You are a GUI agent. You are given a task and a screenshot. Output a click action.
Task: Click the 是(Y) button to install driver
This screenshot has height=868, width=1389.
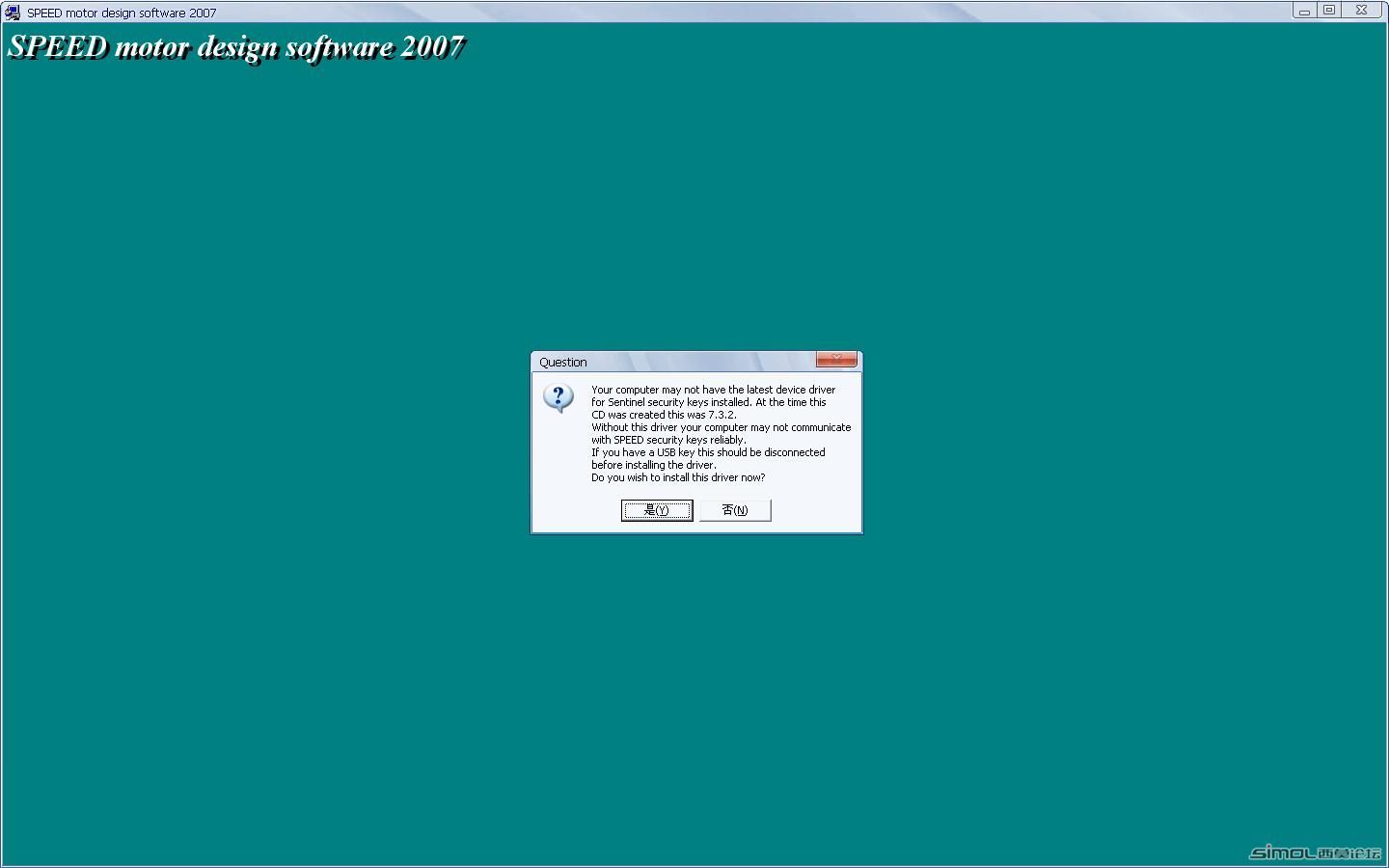point(656,510)
